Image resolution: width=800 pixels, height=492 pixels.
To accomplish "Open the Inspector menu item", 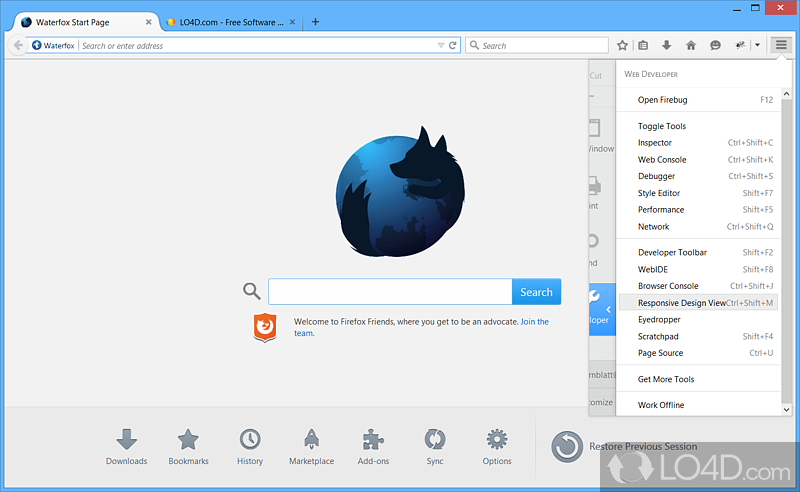I will pos(698,143).
